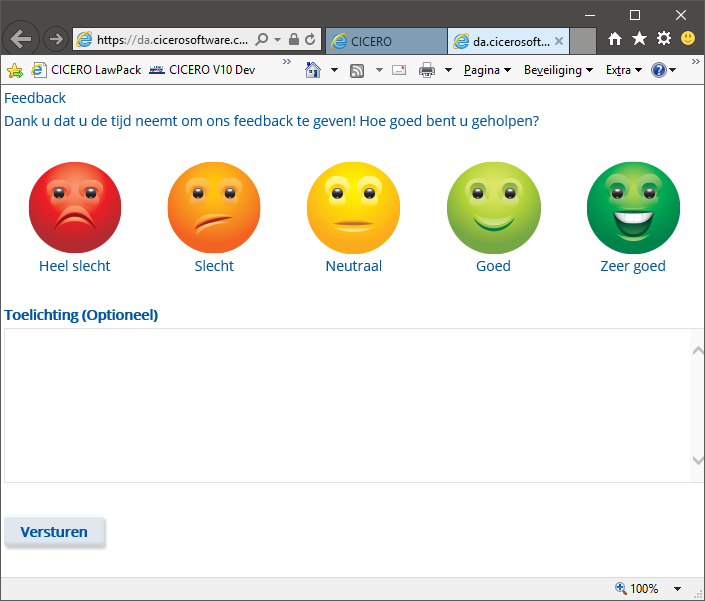This screenshot has width=705, height=601.
Task: Click the 'Slecht' text label
Action: (214, 266)
